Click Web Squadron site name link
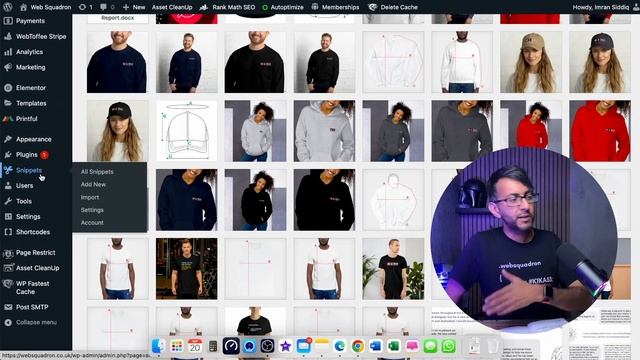640x360 pixels. click(51, 7)
